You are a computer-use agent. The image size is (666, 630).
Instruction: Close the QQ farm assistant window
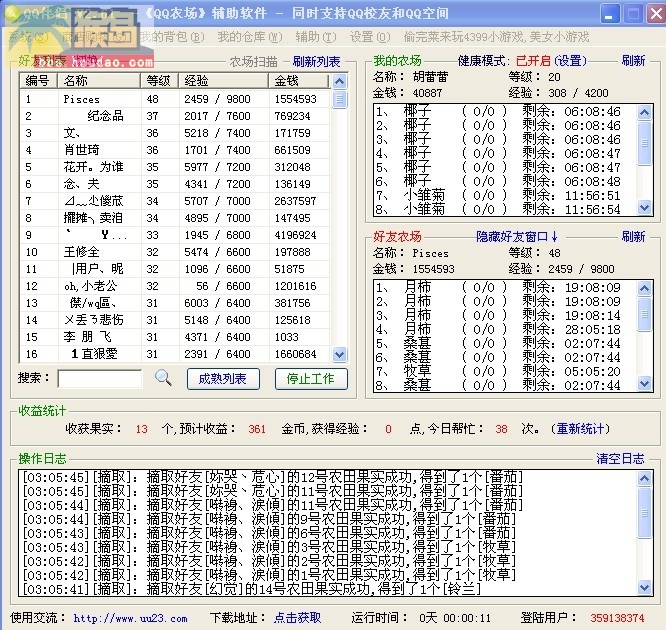coord(656,14)
